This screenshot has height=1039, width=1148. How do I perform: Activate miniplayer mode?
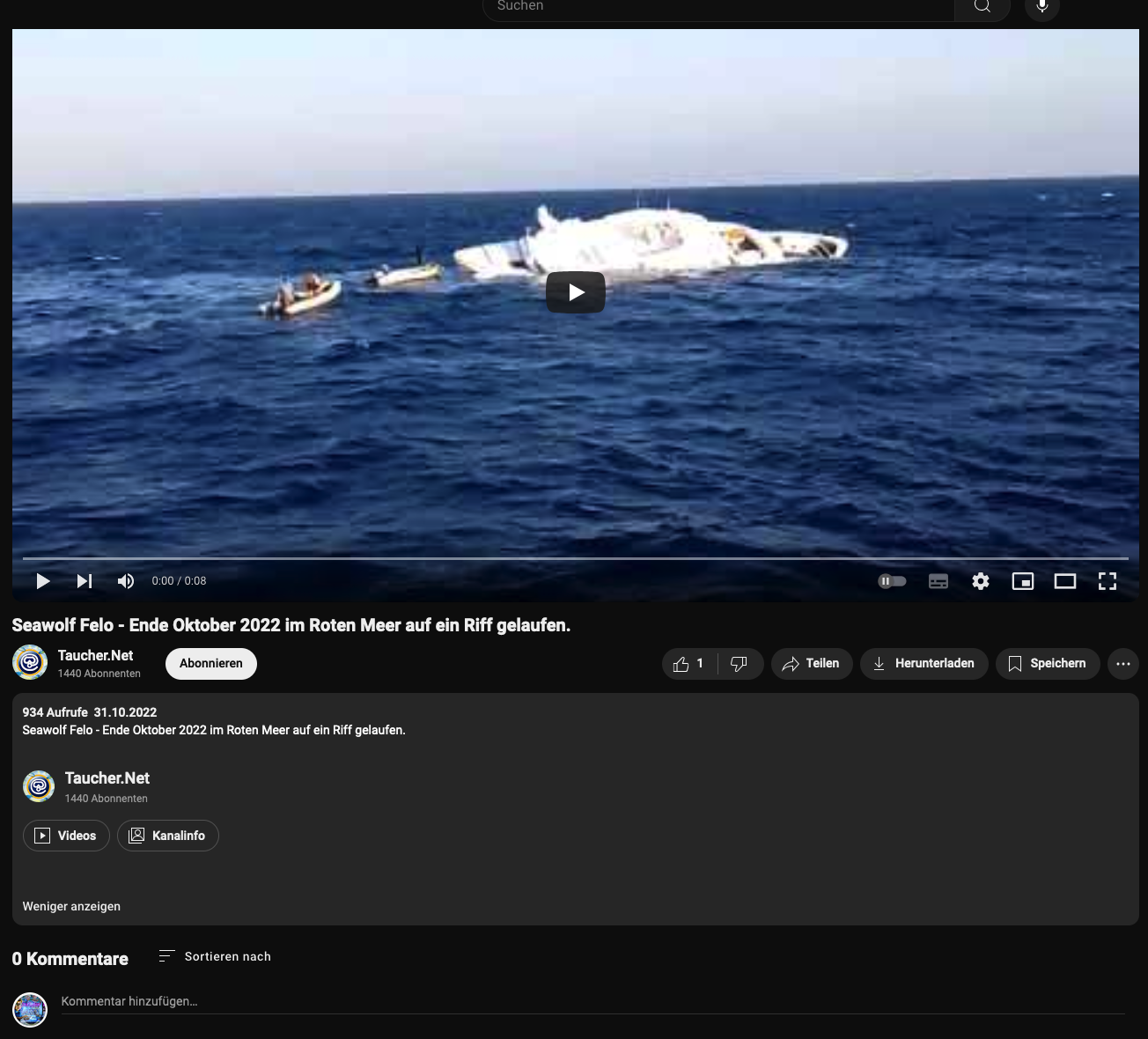coord(1023,581)
